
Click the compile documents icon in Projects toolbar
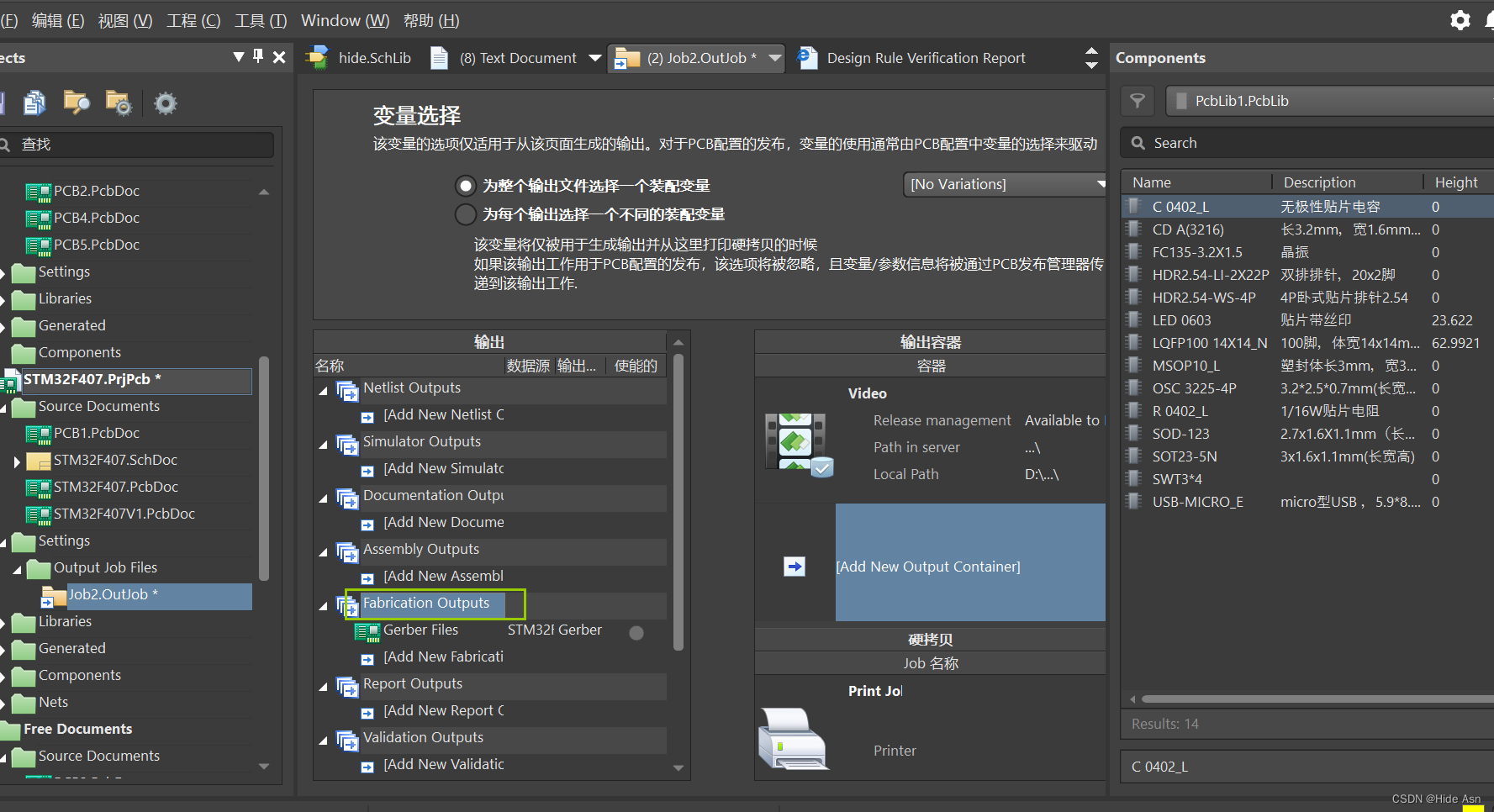[34, 103]
